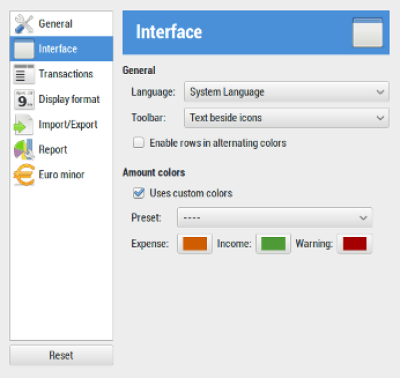Viewport: 400px width, 378px height.
Task: Expand the Toolbar style dropdown
Action: (286, 118)
